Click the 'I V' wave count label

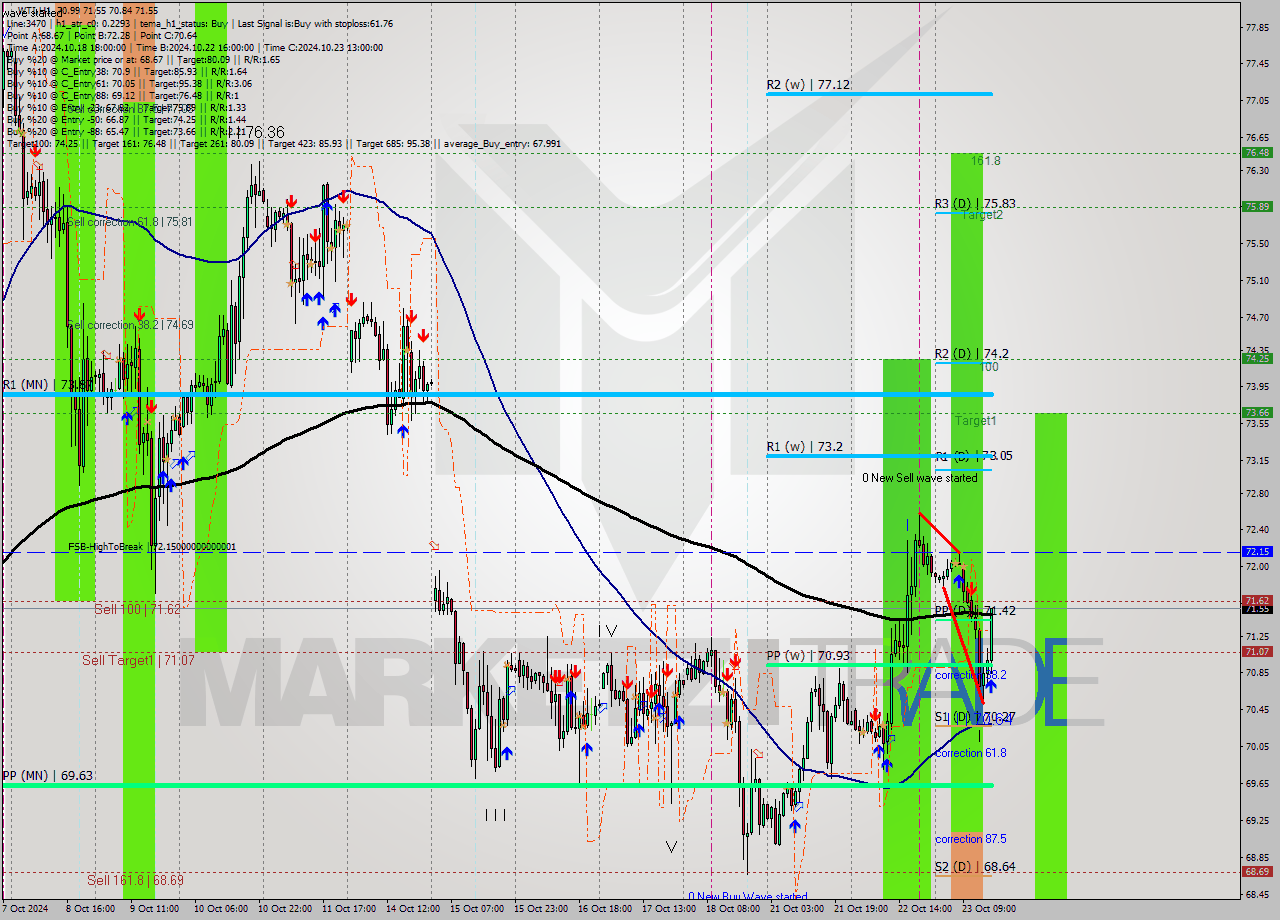tap(608, 630)
